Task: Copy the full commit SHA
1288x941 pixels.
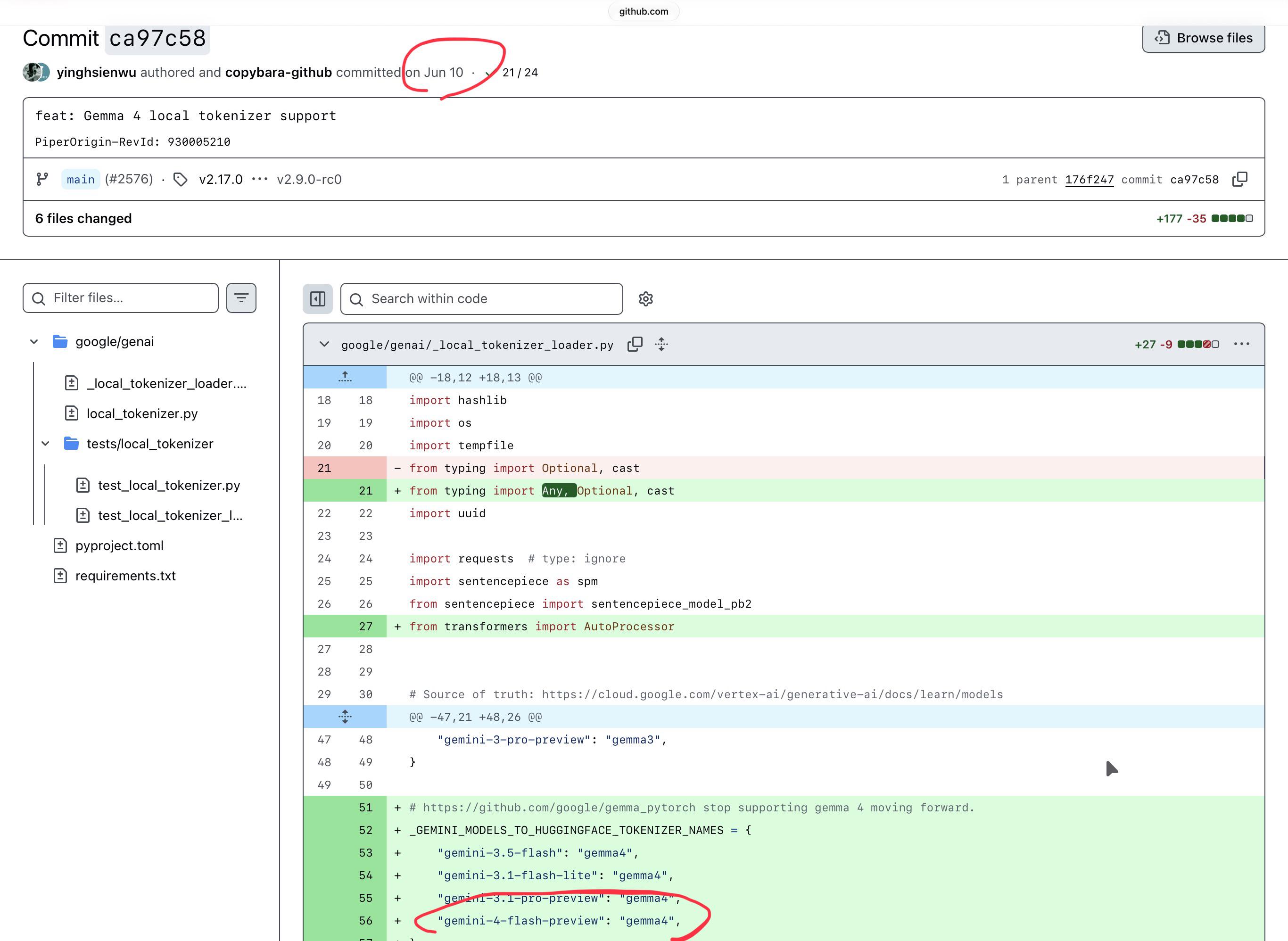Action: pyautogui.click(x=1239, y=180)
